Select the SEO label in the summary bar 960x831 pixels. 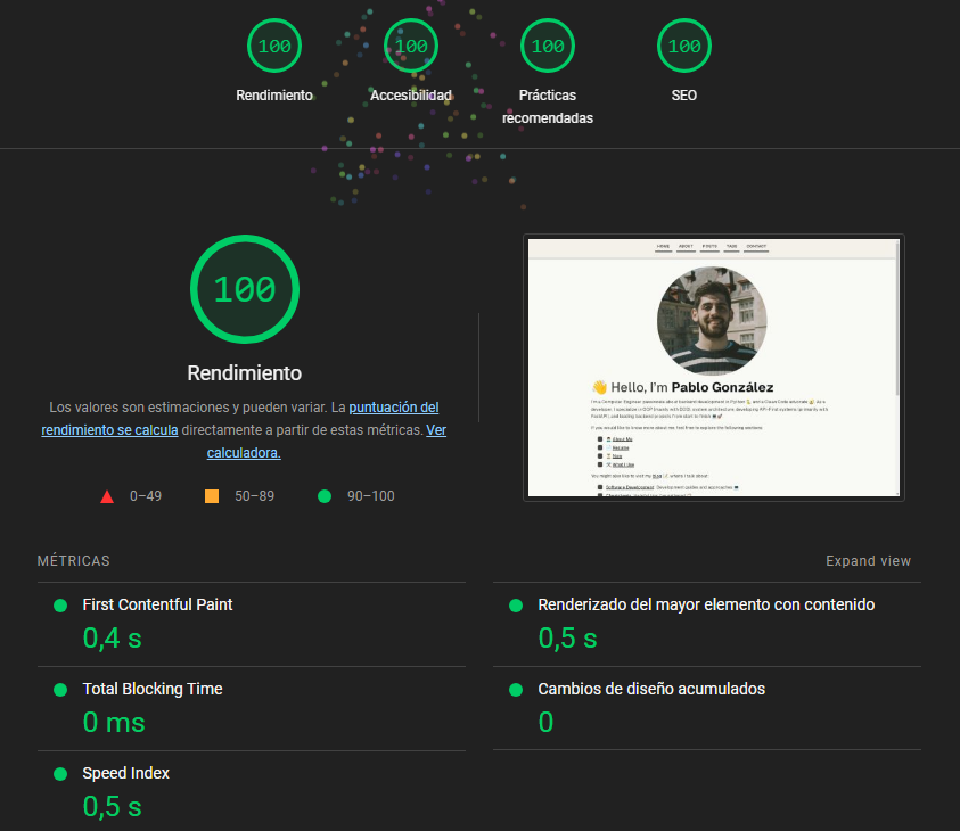[x=684, y=95]
